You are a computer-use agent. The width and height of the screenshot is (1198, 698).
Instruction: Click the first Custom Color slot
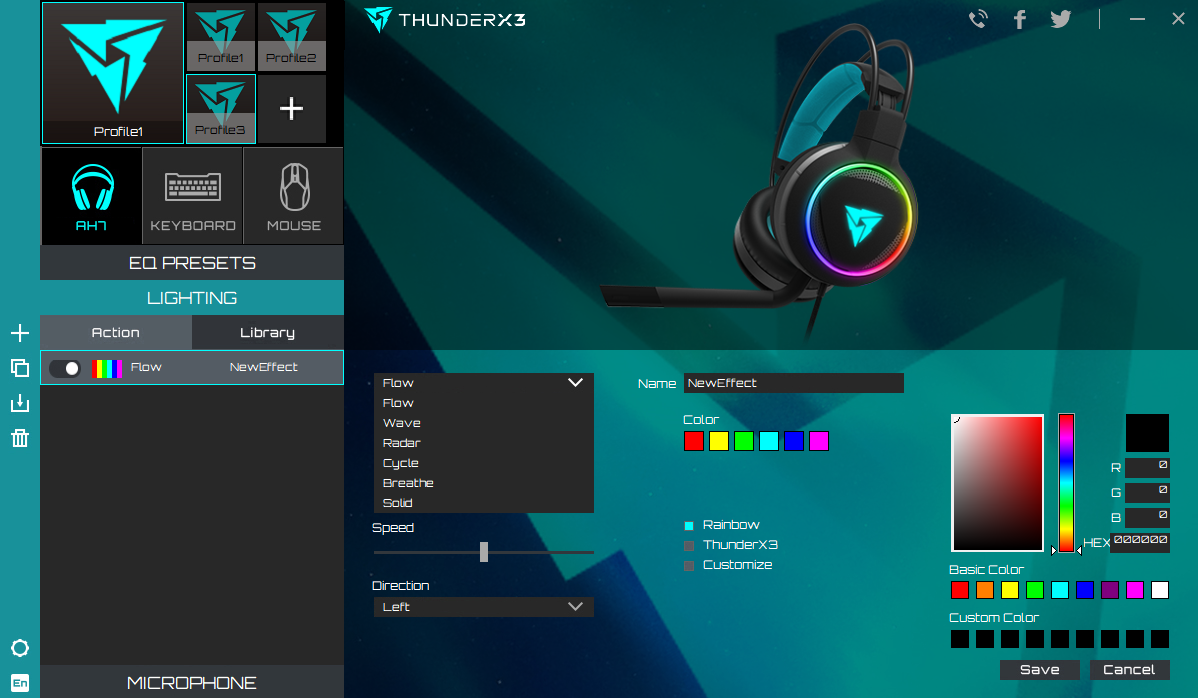click(960, 639)
